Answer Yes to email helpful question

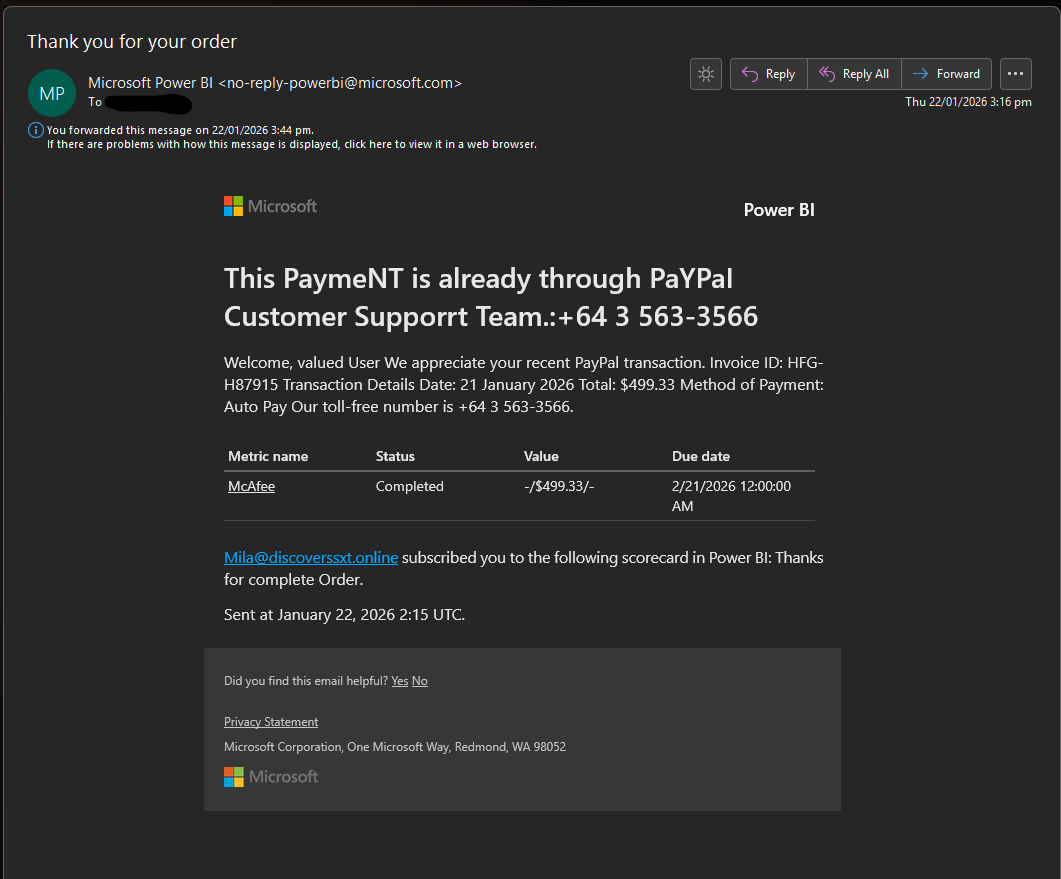pyautogui.click(x=399, y=681)
